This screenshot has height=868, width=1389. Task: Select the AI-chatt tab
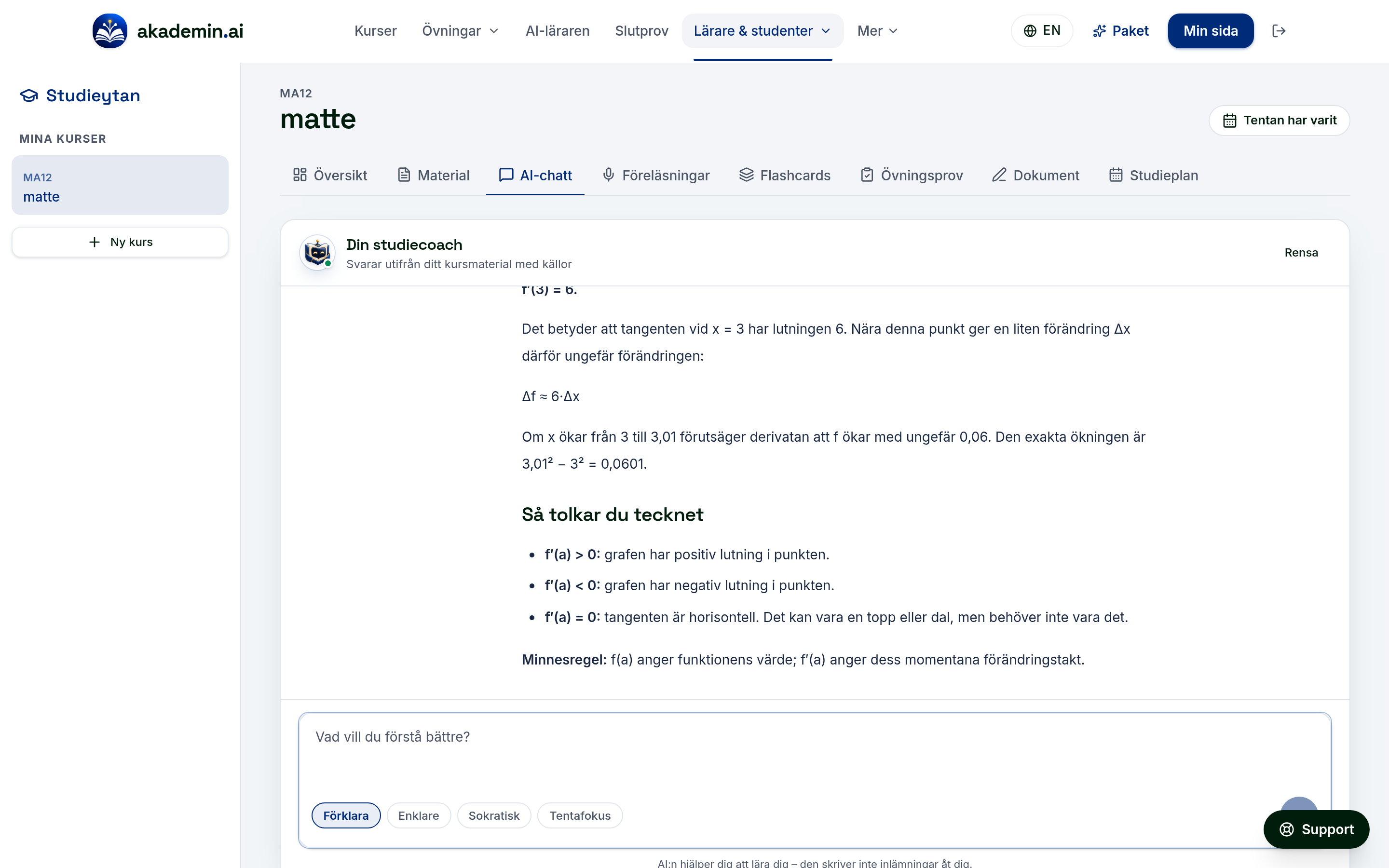click(535, 175)
